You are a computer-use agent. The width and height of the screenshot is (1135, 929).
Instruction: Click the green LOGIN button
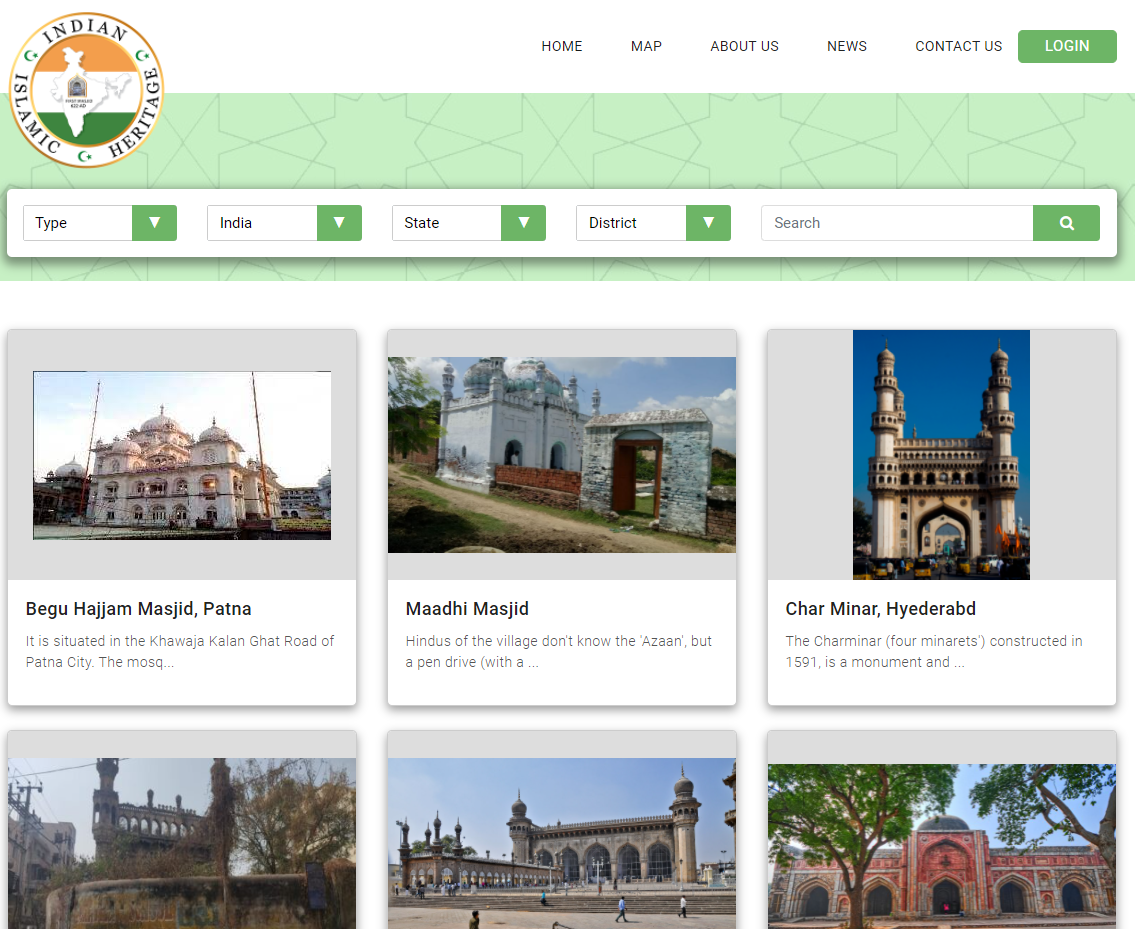(1067, 46)
